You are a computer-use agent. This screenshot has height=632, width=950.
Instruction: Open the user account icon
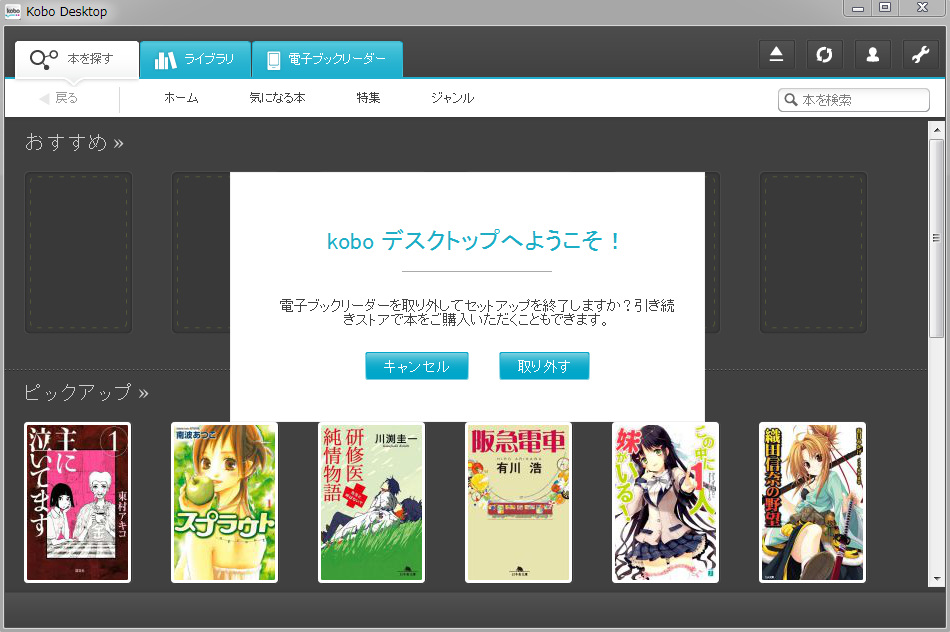coord(872,55)
